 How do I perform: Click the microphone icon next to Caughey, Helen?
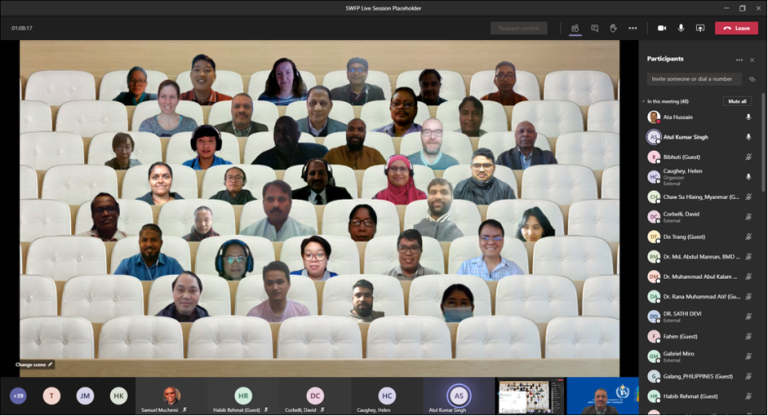(748, 177)
